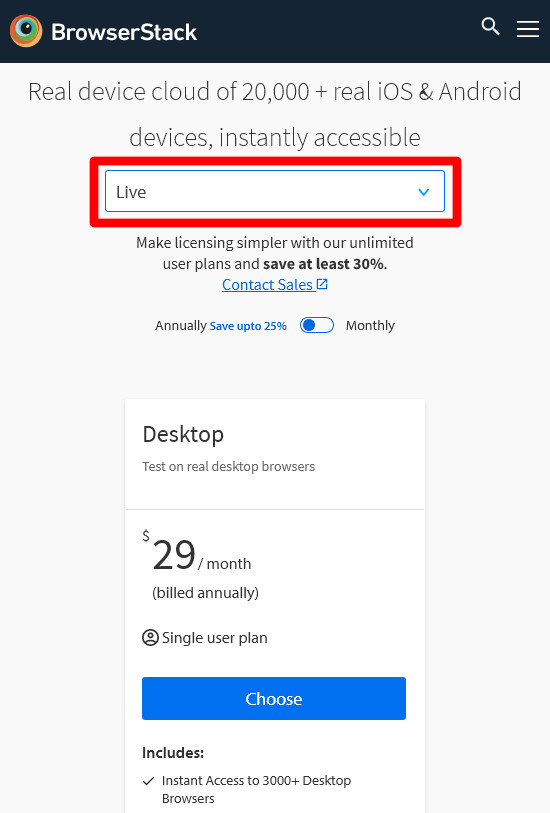Click the checkmark icon next to Instant Access
The height and width of the screenshot is (813, 550).
[x=148, y=781]
